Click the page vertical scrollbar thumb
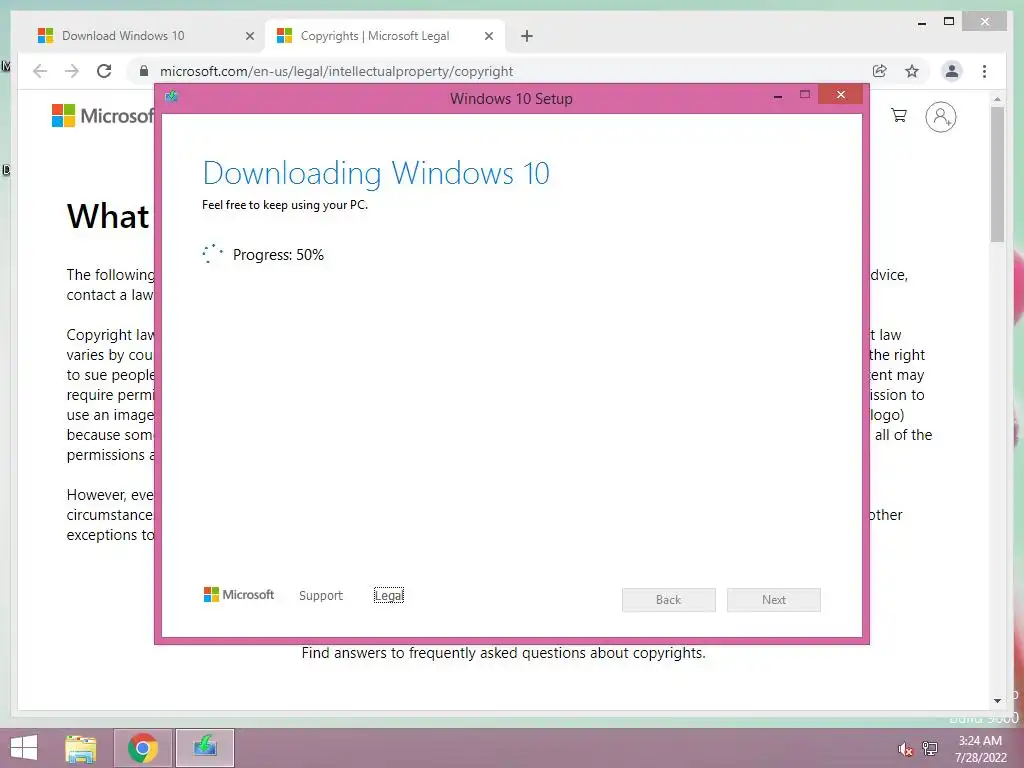Viewport: 1024px width, 768px height. [997, 174]
